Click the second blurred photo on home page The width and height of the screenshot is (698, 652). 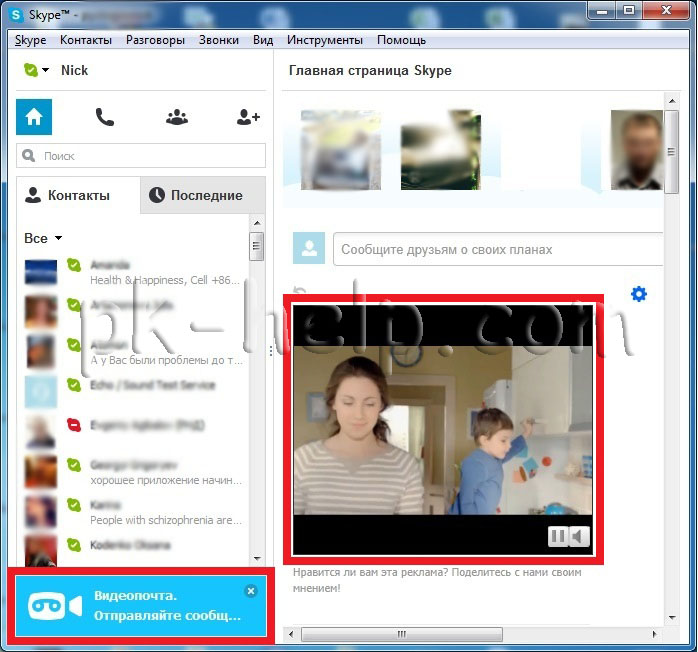pos(441,150)
